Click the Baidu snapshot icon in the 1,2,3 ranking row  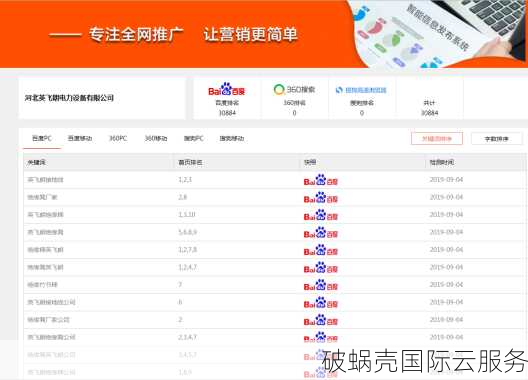coord(321,180)
